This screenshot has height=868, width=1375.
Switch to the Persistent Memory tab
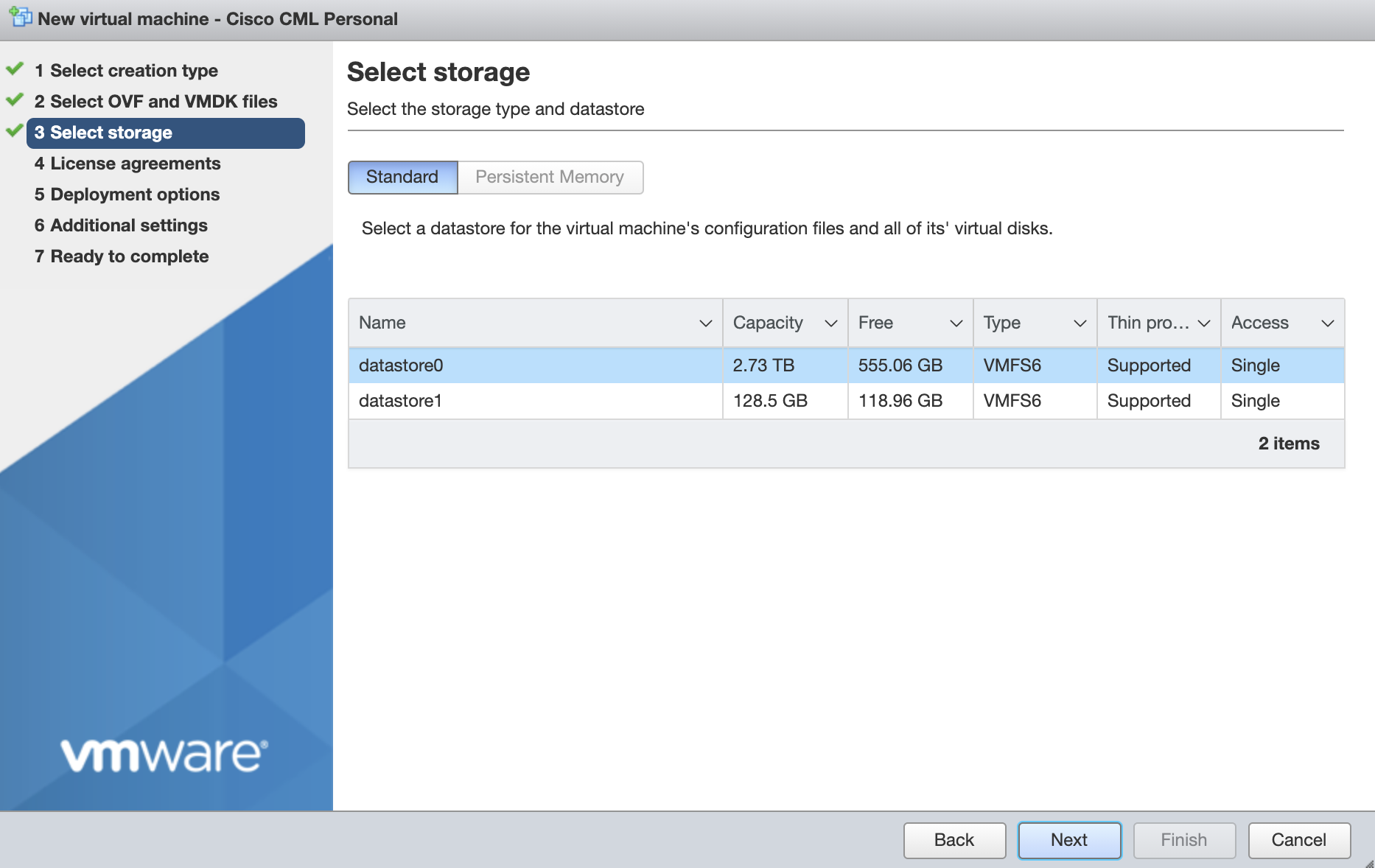[550, 177]
